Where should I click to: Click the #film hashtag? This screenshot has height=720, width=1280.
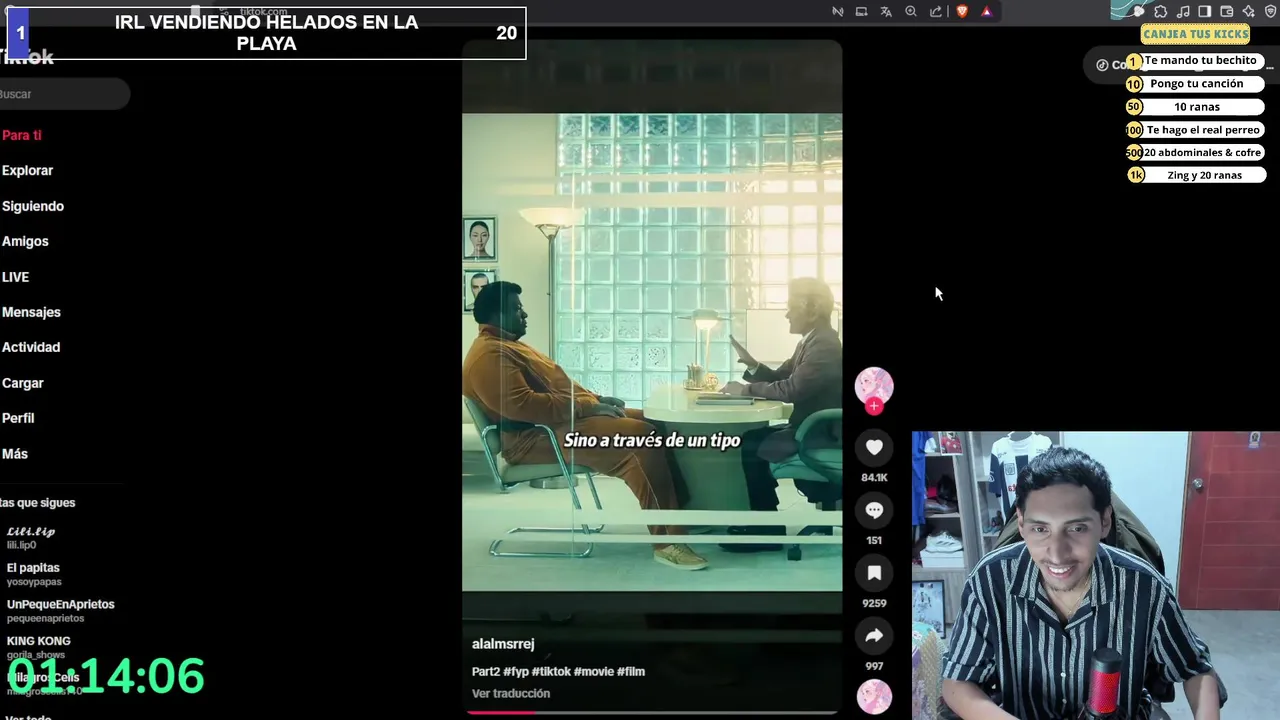pos(631,672)
